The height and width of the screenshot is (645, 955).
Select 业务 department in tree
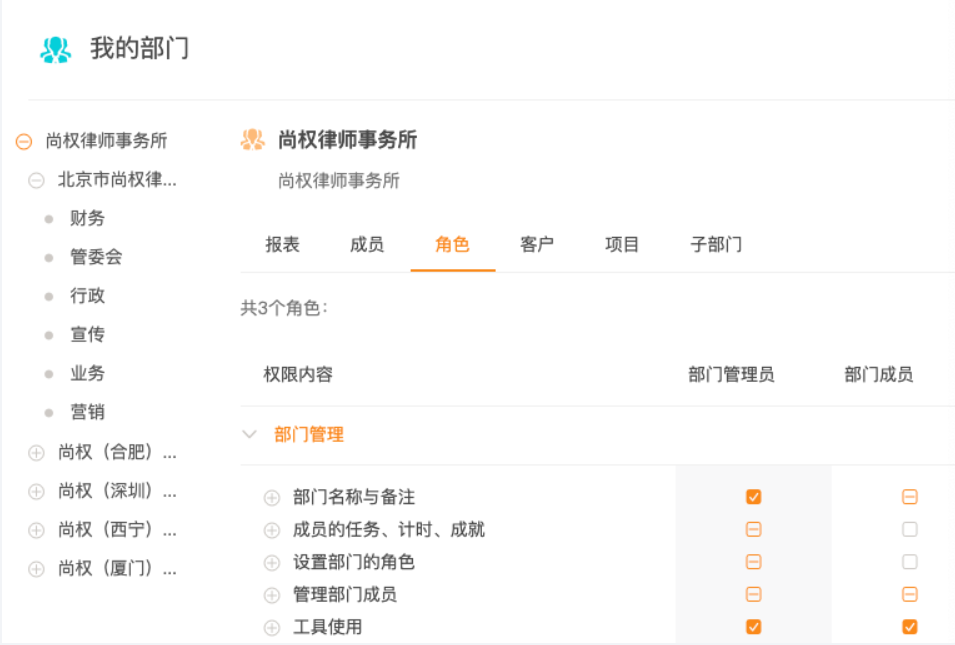click(x=87, y=373)
